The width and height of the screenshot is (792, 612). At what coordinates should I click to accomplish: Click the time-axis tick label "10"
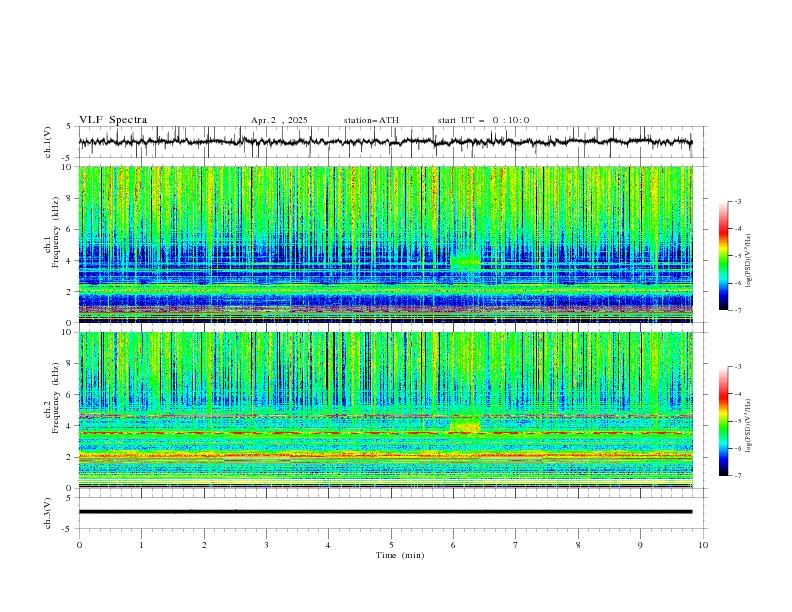pyautogui.click(x=703, y=545)
